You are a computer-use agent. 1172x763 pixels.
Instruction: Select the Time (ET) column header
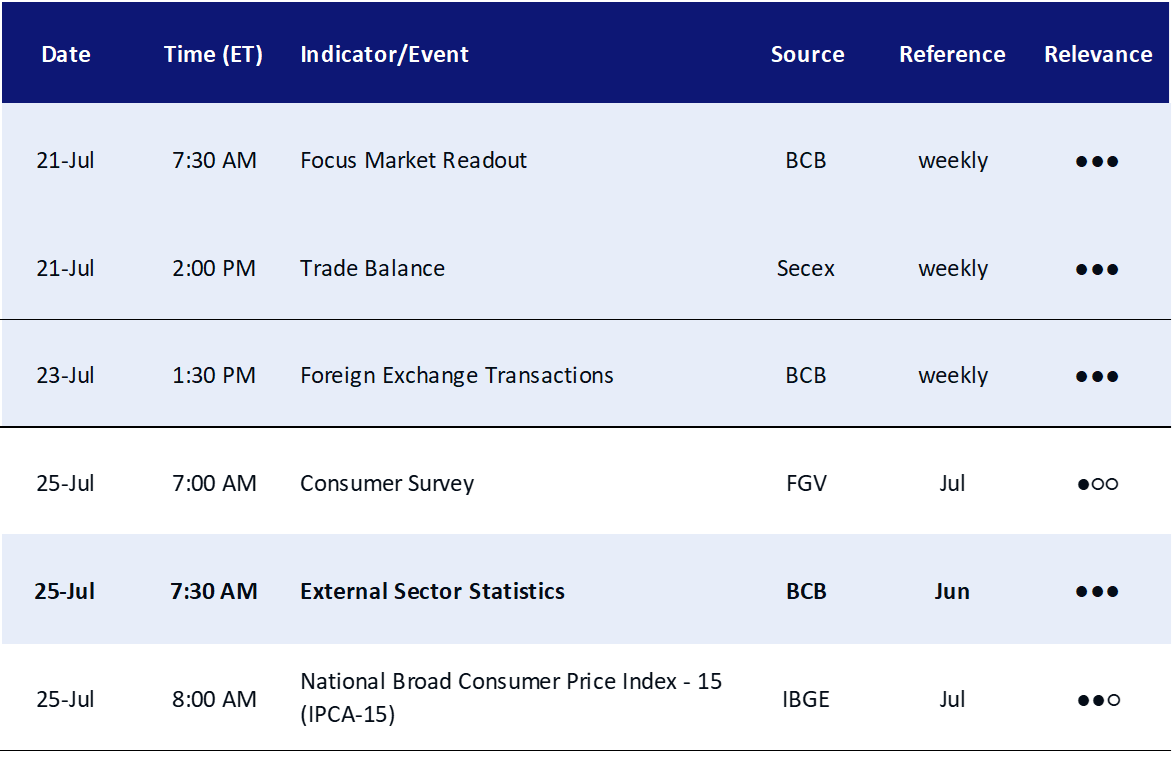click(x=213, y=55)
